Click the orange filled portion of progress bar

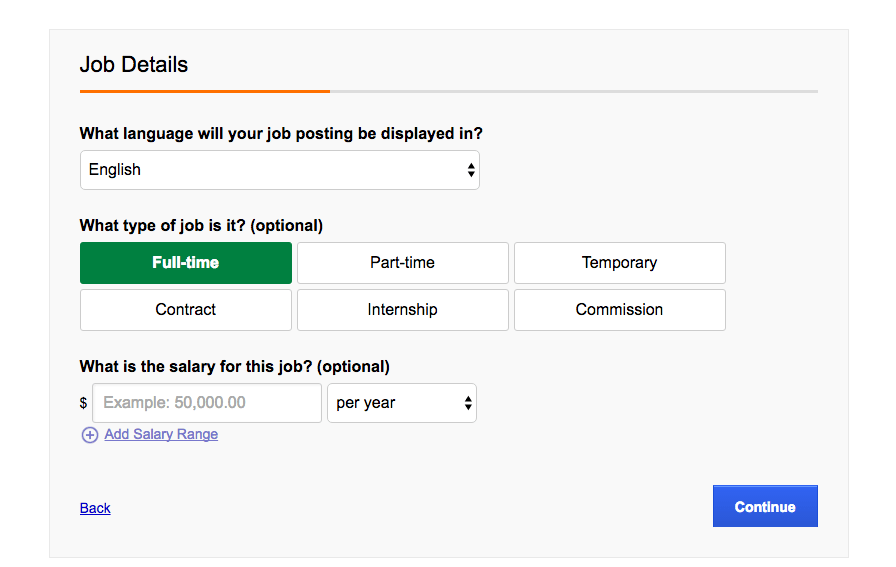click(x=205, y=91)
